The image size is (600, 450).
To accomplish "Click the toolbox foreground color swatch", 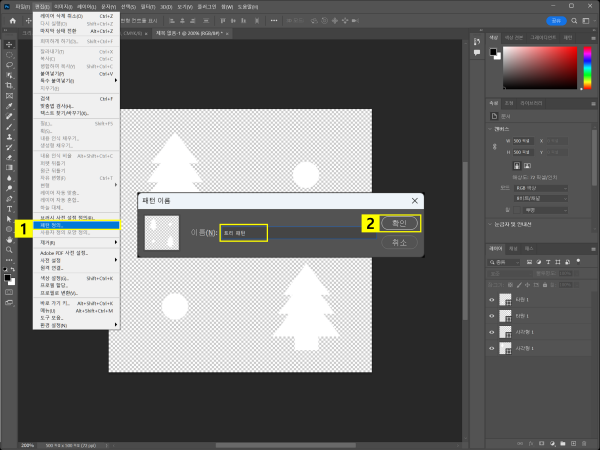I will coord(7,278).
